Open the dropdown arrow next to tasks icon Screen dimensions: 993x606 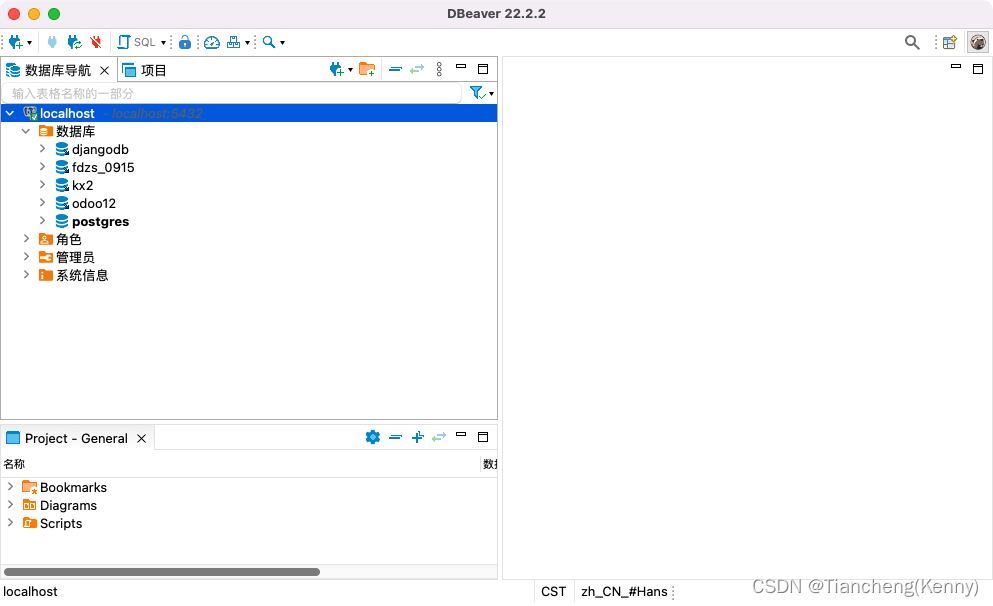[x=248, y=43]
